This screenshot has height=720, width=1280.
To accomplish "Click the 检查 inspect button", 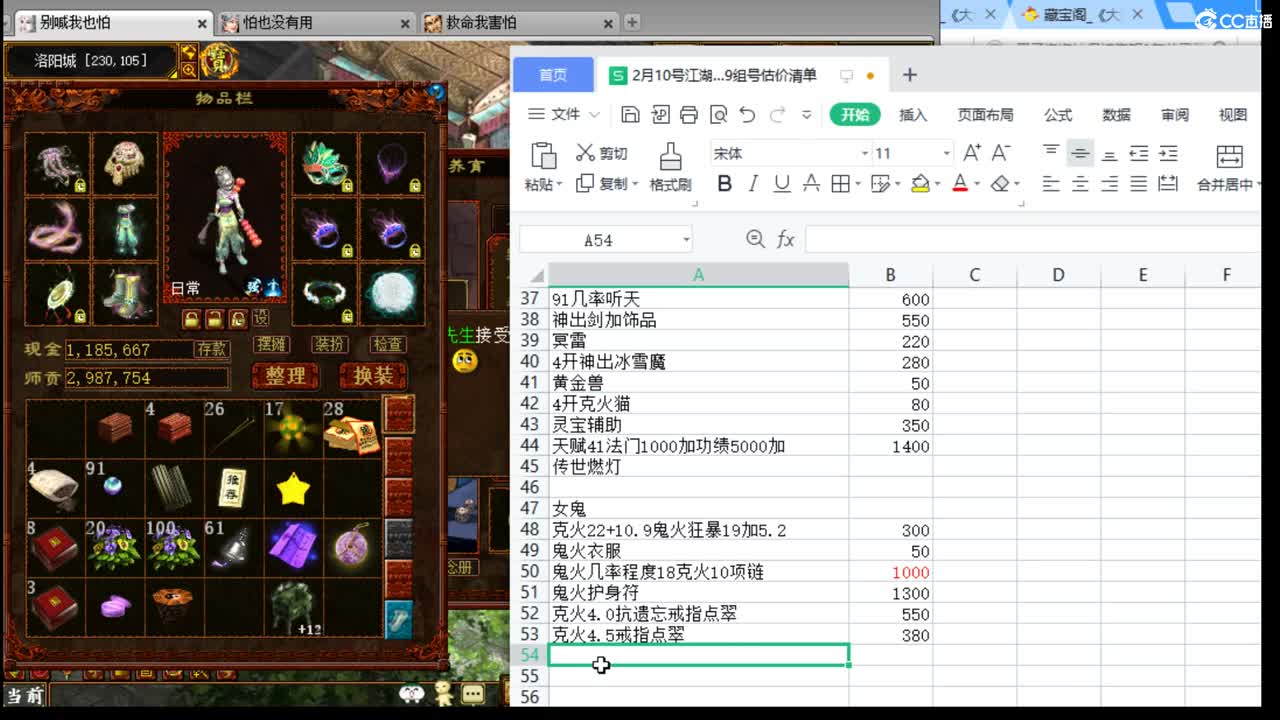I will pyautogui.click(x=388, y=344).
